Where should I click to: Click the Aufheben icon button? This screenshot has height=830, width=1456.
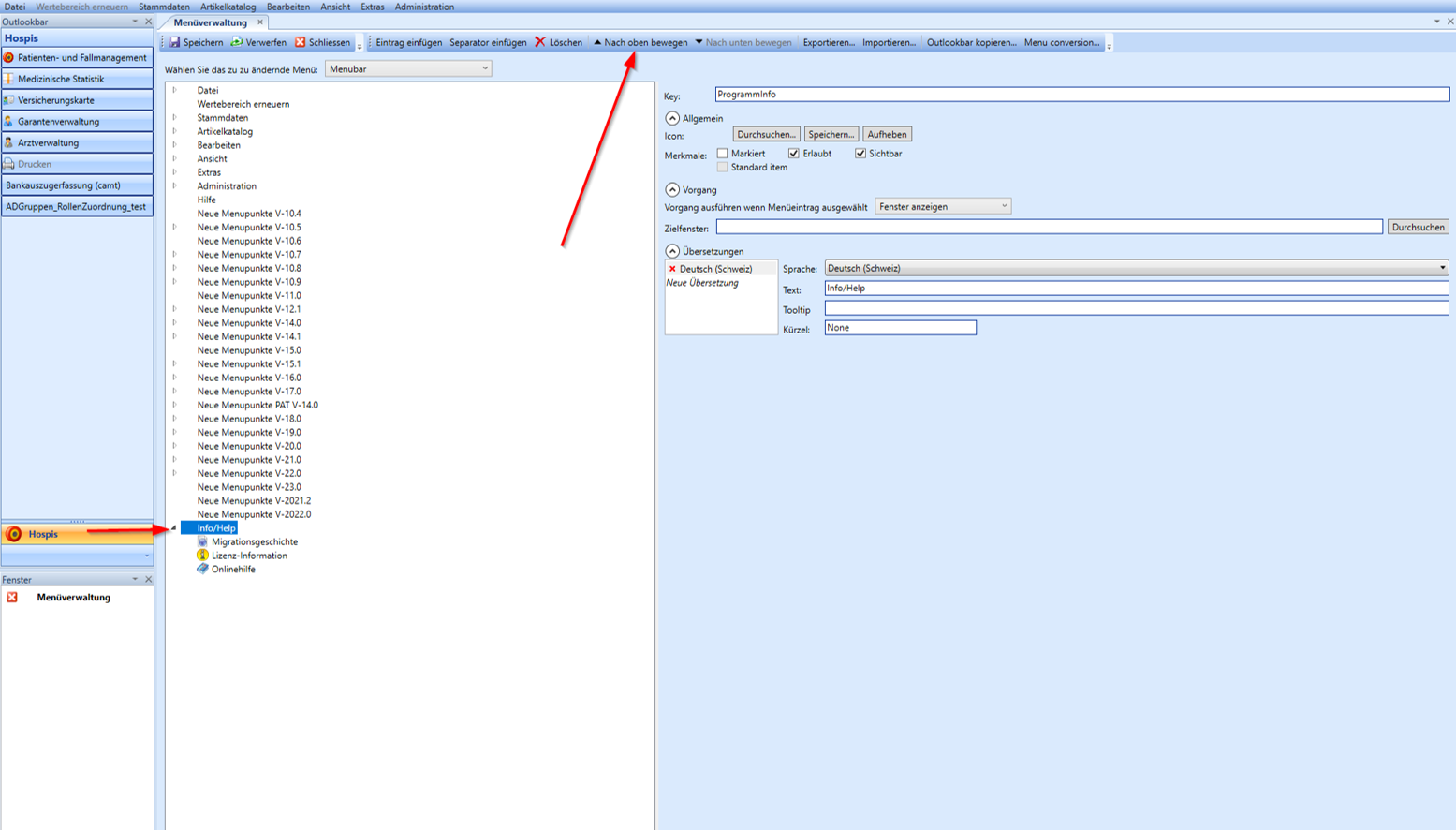[x=886, y=134]
